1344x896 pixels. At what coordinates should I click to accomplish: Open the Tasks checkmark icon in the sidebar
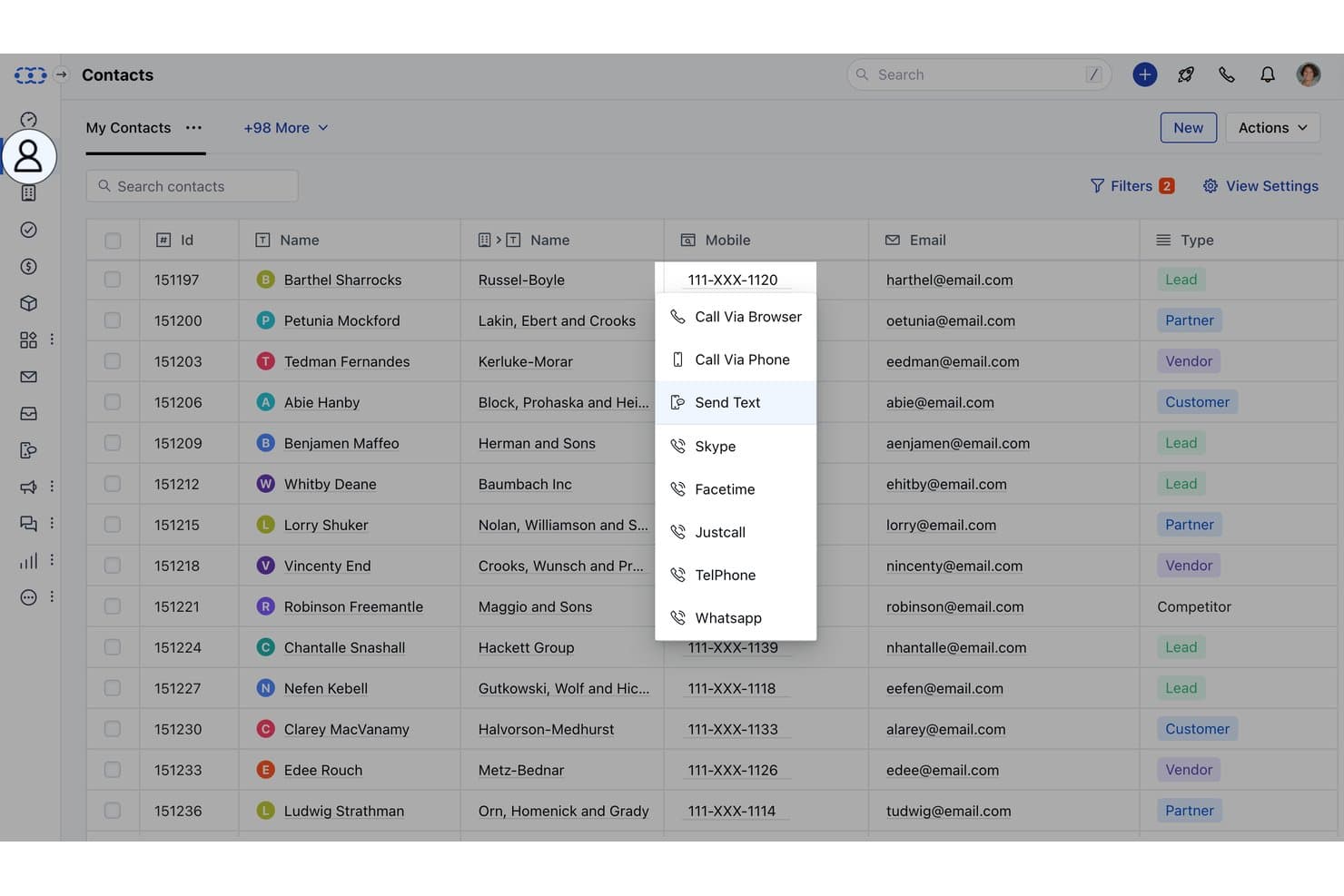pyautogui.click(x=28, y=230)
